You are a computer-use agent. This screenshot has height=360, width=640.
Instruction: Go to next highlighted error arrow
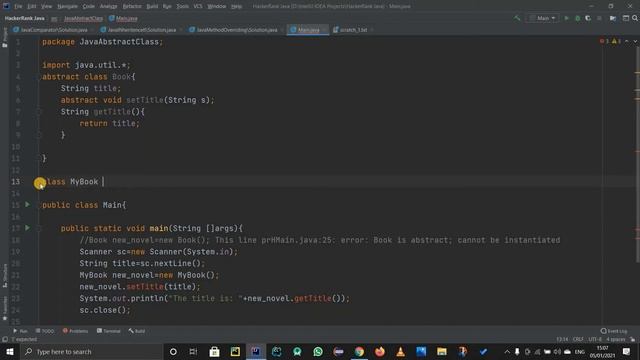pyautogui.click(x=635, y=41)
